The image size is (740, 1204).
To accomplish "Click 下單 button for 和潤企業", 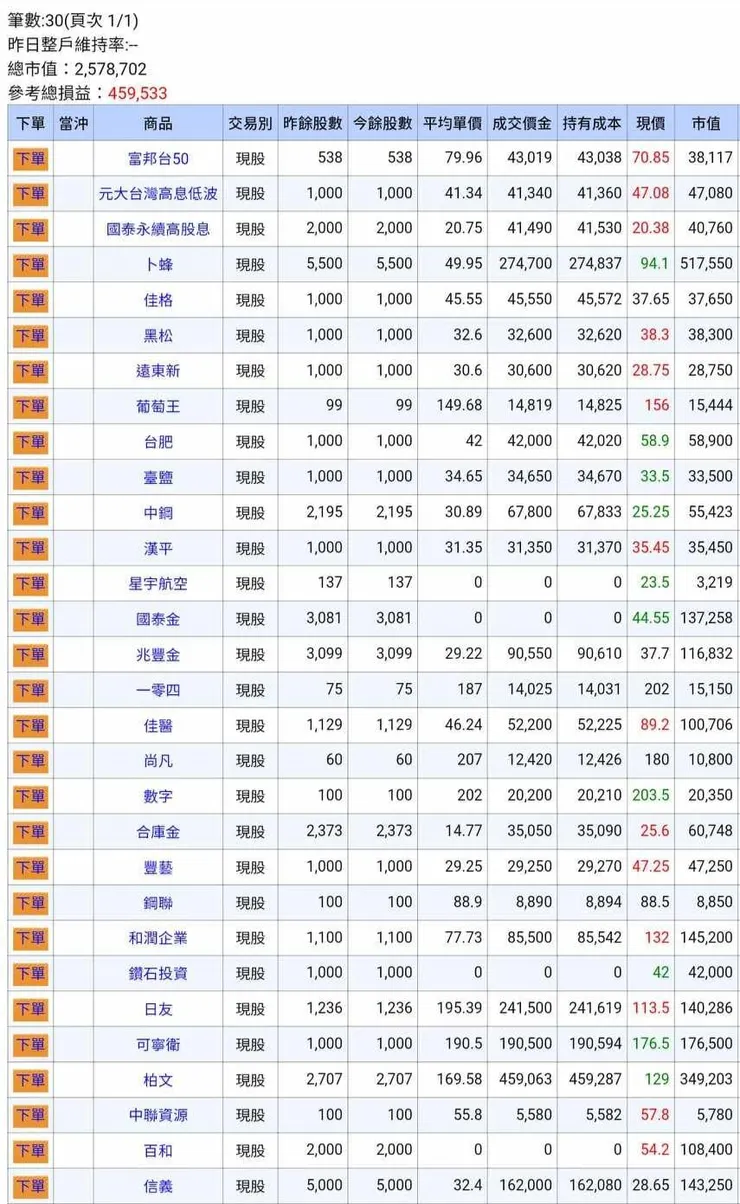I will (x=30, y=939).
